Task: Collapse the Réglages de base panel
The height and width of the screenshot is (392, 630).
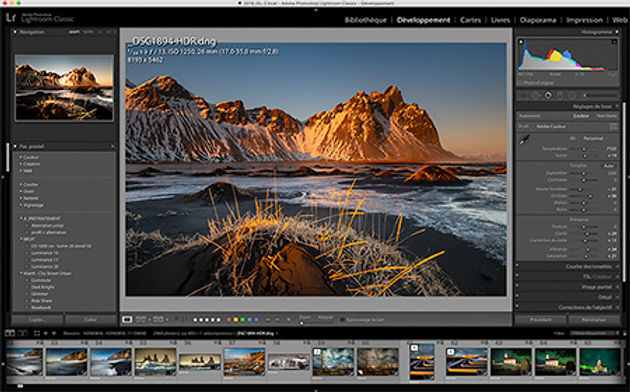Action: (592, 106)
